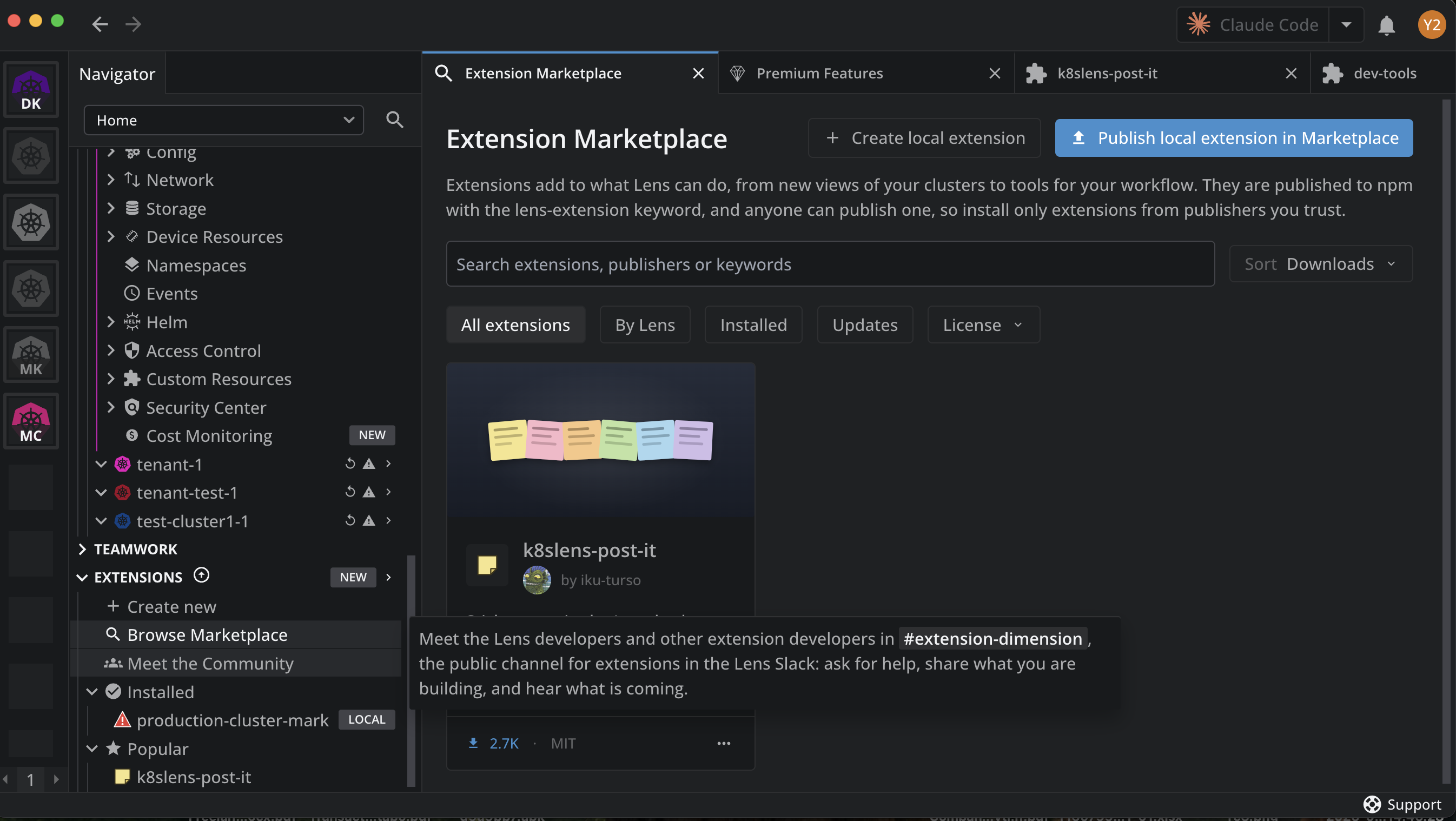Go back with the left arrow
Image resolution: width=1456 pixels, height=821 pixels.
click(x=100, y=24)
